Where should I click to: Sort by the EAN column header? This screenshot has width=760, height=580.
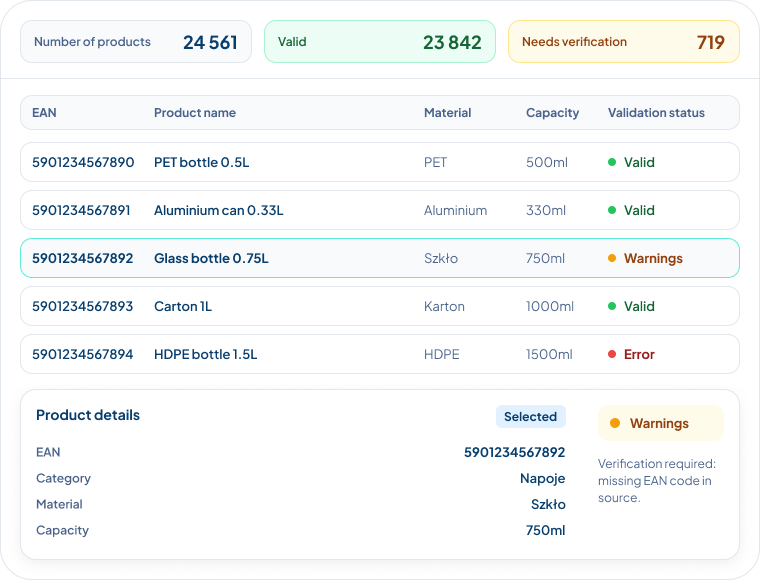click(x=44, y=112)
